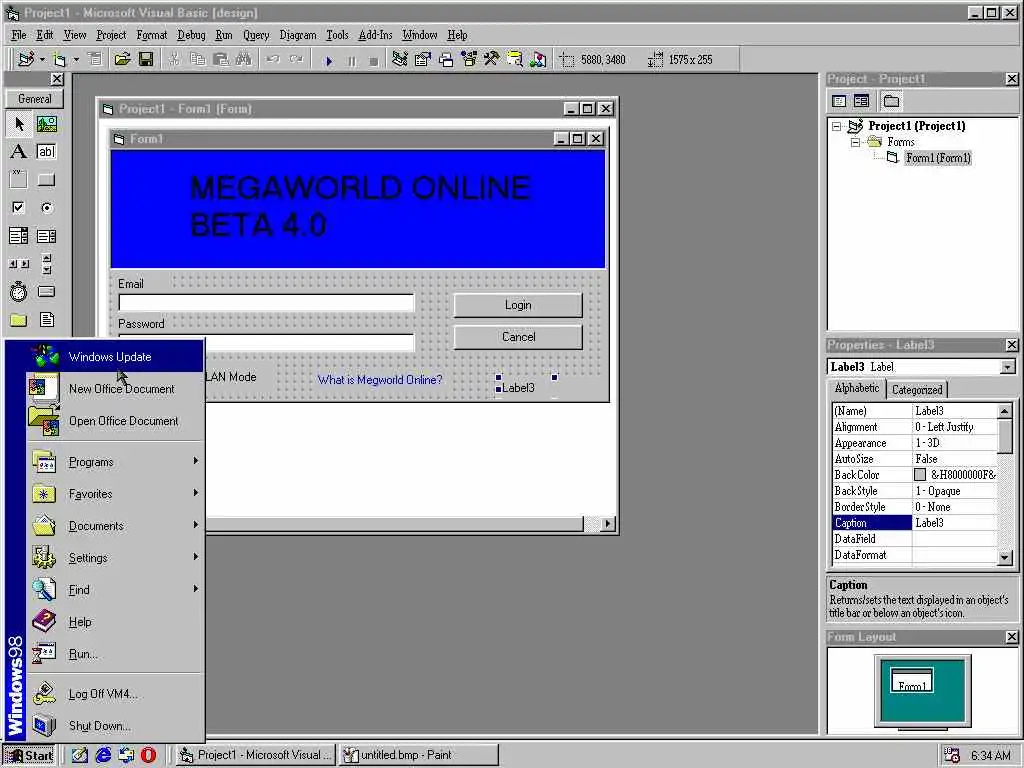Switch to untitled.bmp - Paint in taskbar
The image size is (1024, 768).
coord(419,755)
